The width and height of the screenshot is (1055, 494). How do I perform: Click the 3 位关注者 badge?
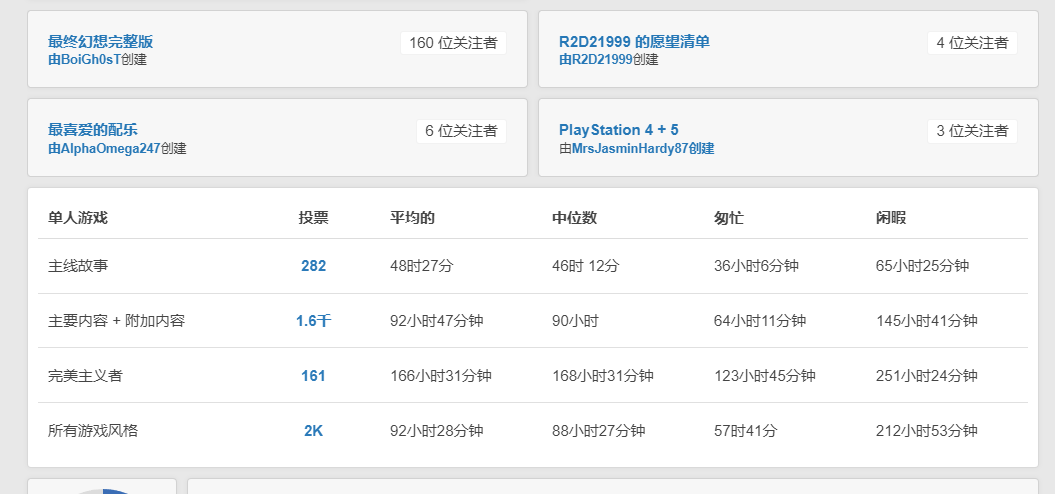(972, 131)
